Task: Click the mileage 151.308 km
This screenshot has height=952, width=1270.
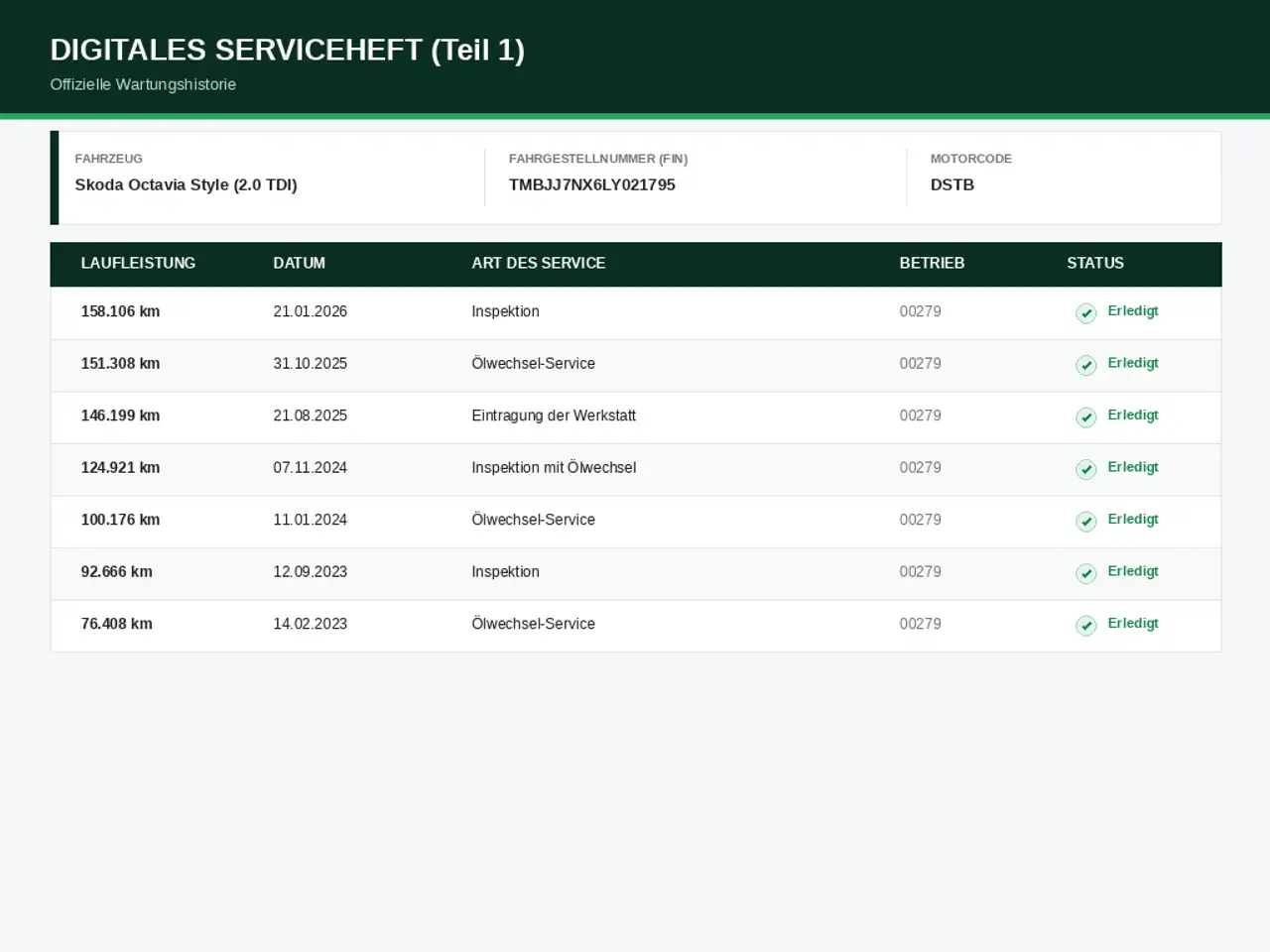Action: (120, 364)
